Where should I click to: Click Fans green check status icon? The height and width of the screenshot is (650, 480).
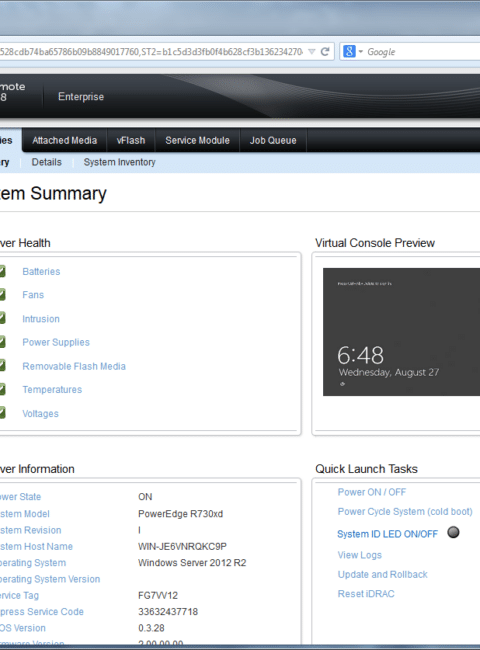pos(2,295)
